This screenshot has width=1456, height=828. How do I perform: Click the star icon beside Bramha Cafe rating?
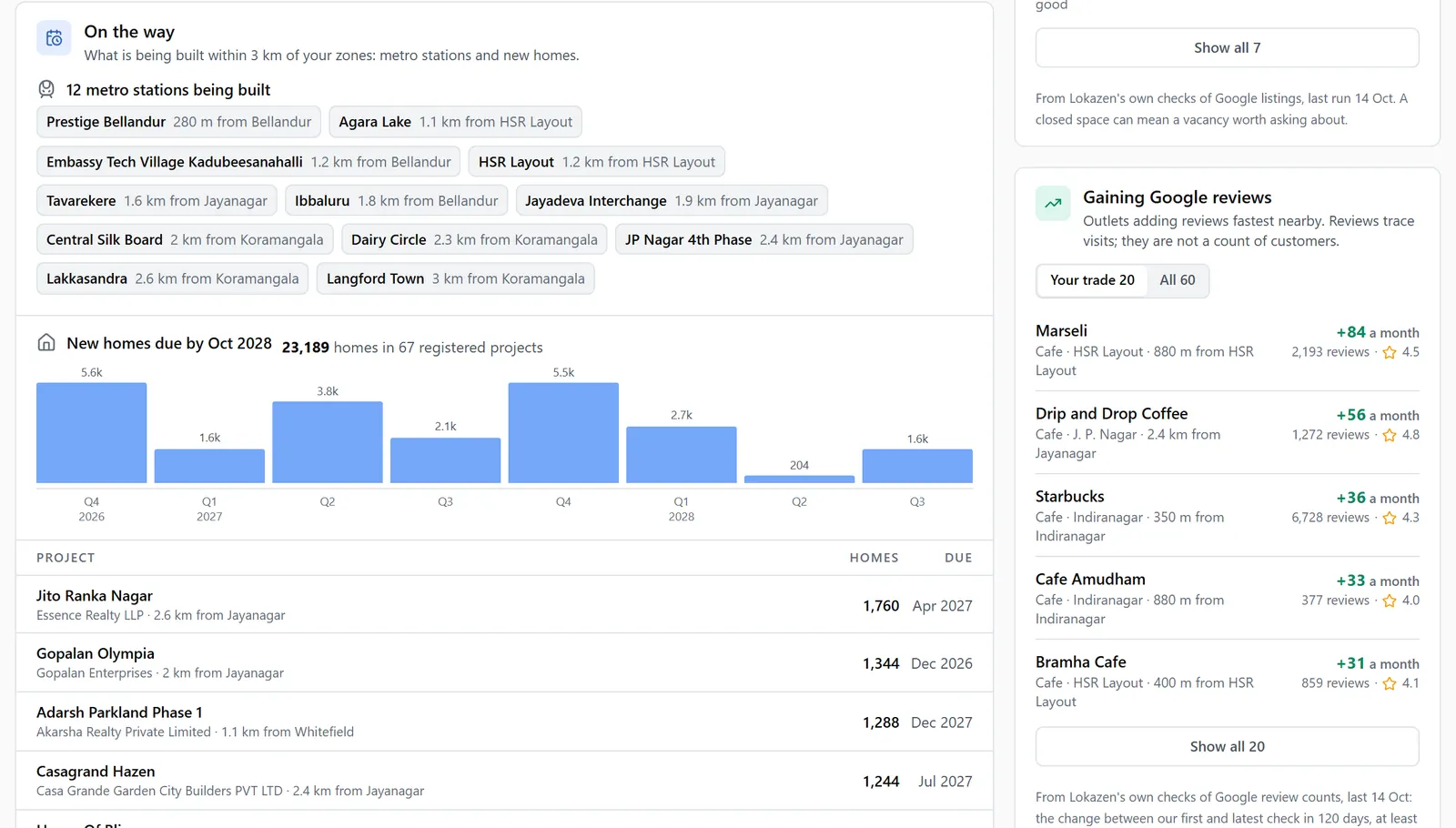[1390, 684]
